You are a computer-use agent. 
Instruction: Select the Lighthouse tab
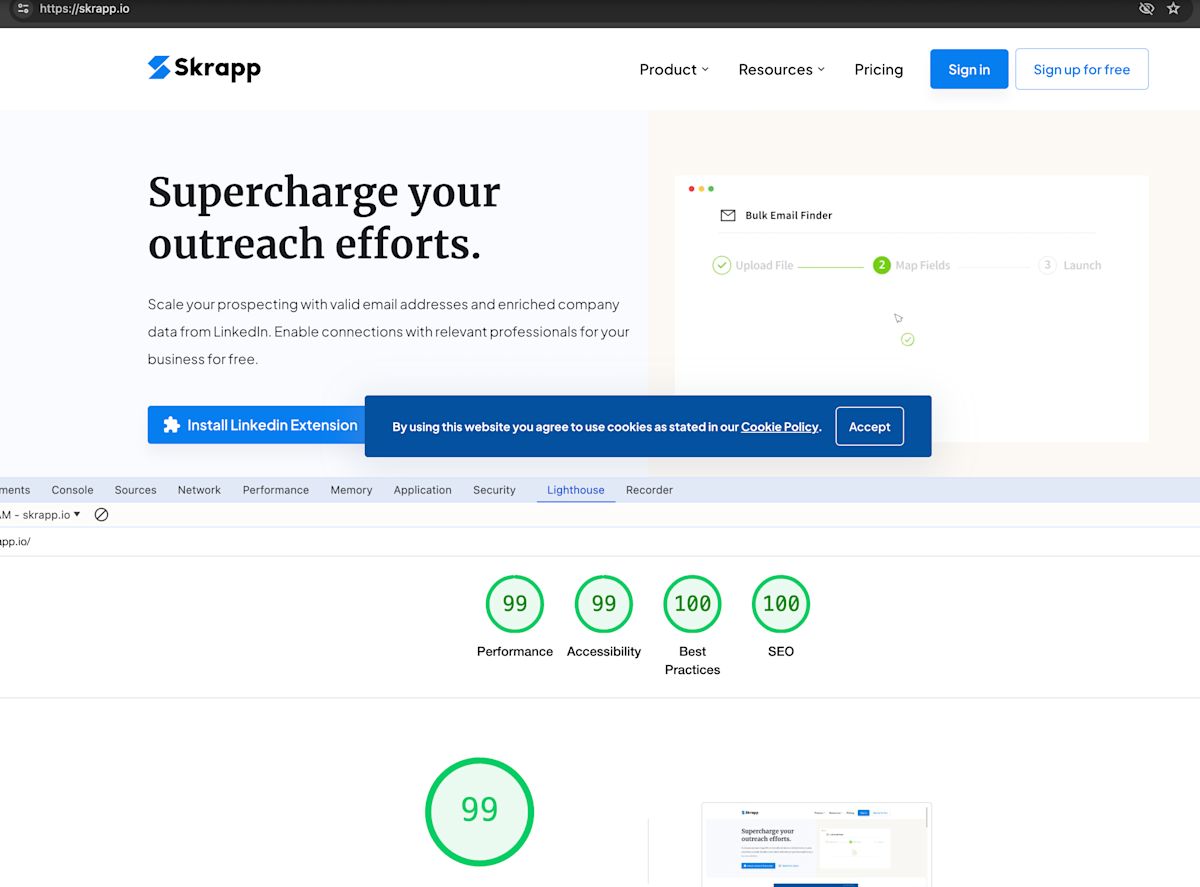(x=576, y=490)
